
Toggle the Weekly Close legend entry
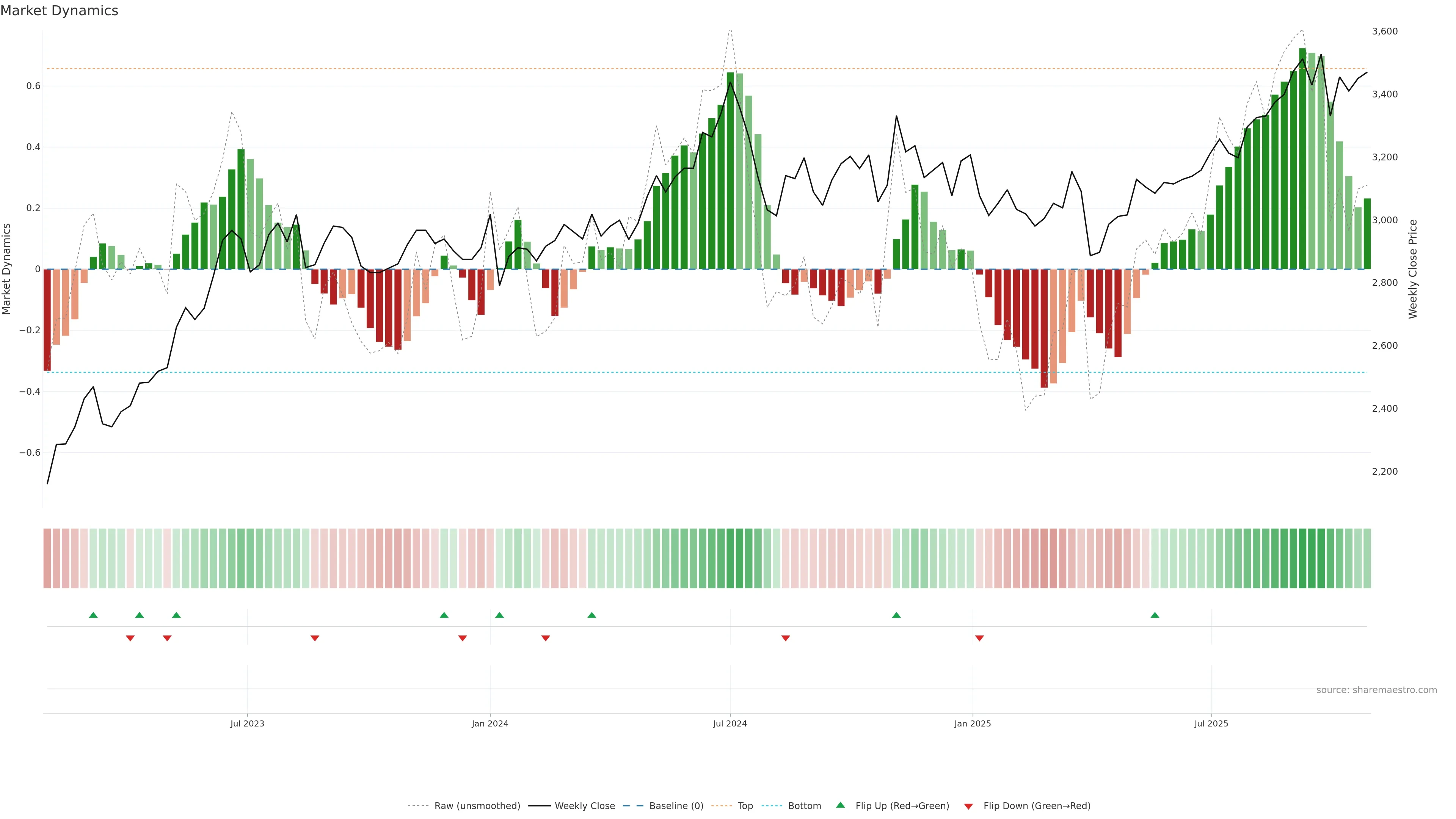pos(584,806)
